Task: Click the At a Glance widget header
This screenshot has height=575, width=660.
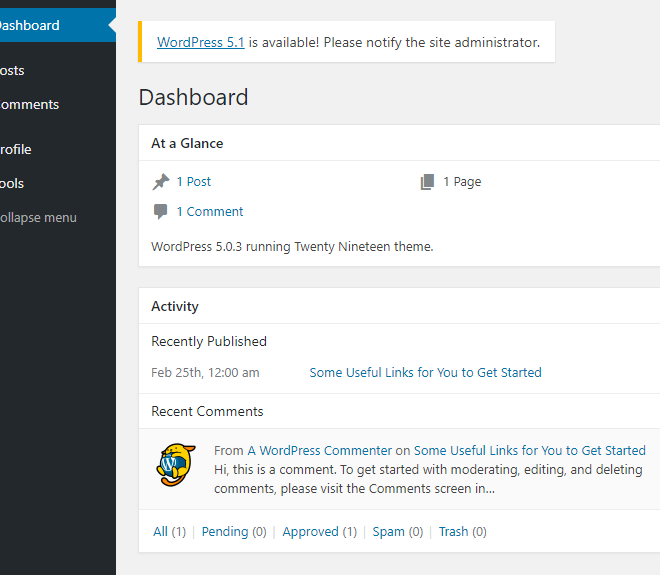Action: (x=399, y=143)
